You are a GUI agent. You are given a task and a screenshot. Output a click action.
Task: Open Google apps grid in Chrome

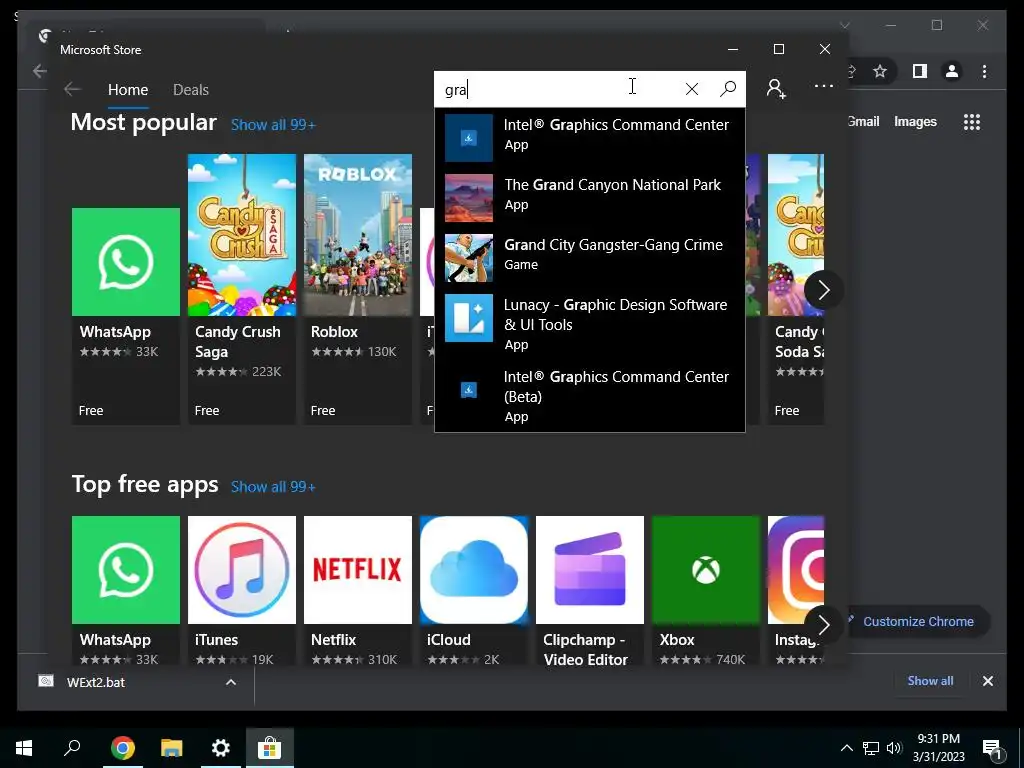[x=972, y=122]
